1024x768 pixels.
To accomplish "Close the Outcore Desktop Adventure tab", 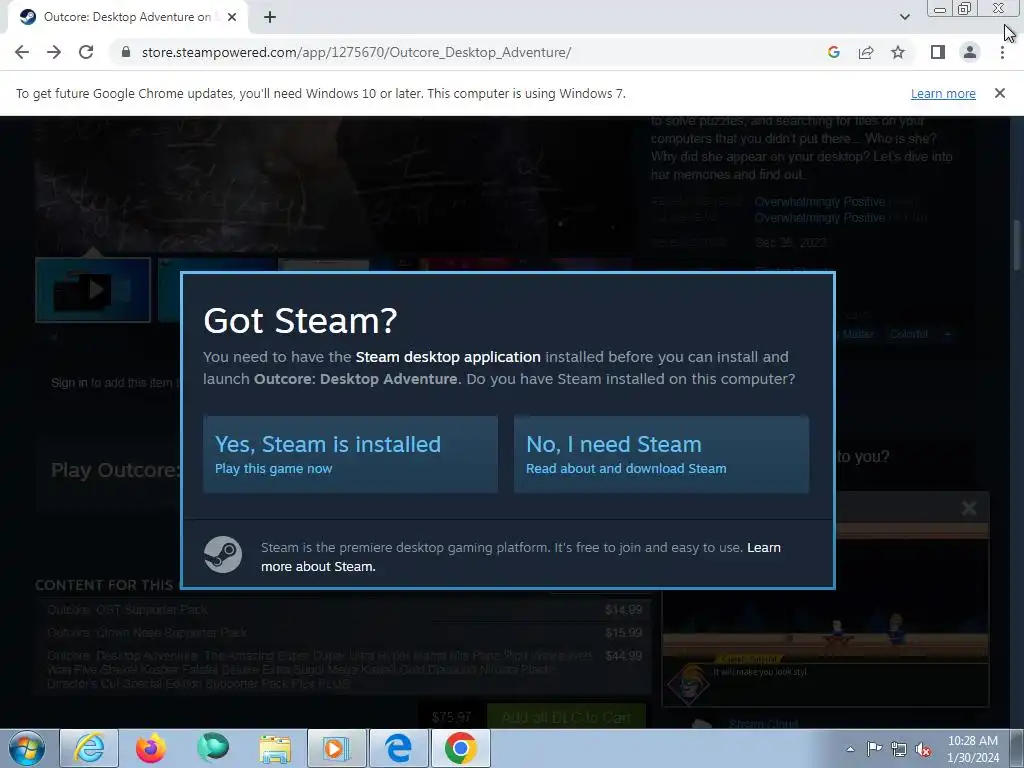I will point(232,17).
